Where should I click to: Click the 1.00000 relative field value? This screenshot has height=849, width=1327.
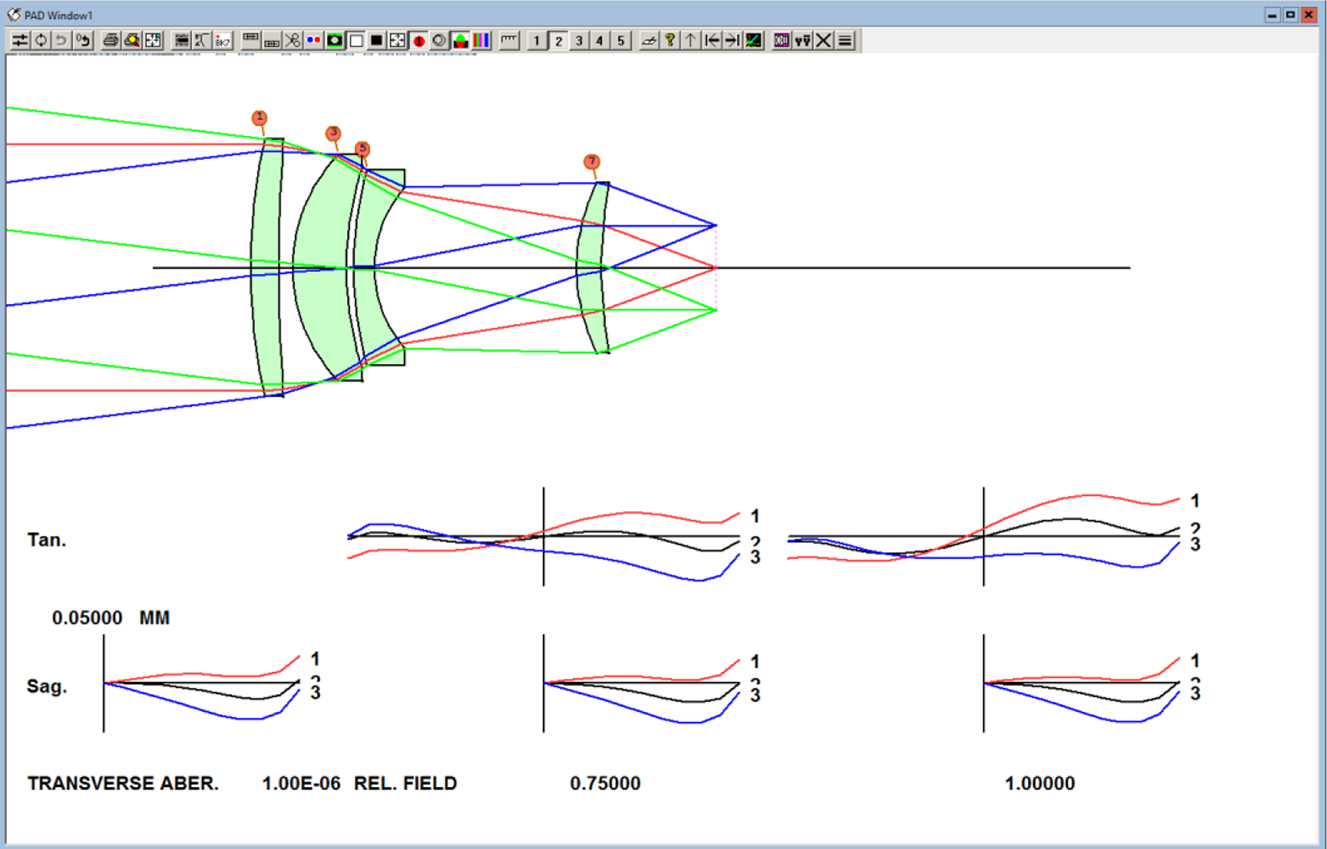1040,784
